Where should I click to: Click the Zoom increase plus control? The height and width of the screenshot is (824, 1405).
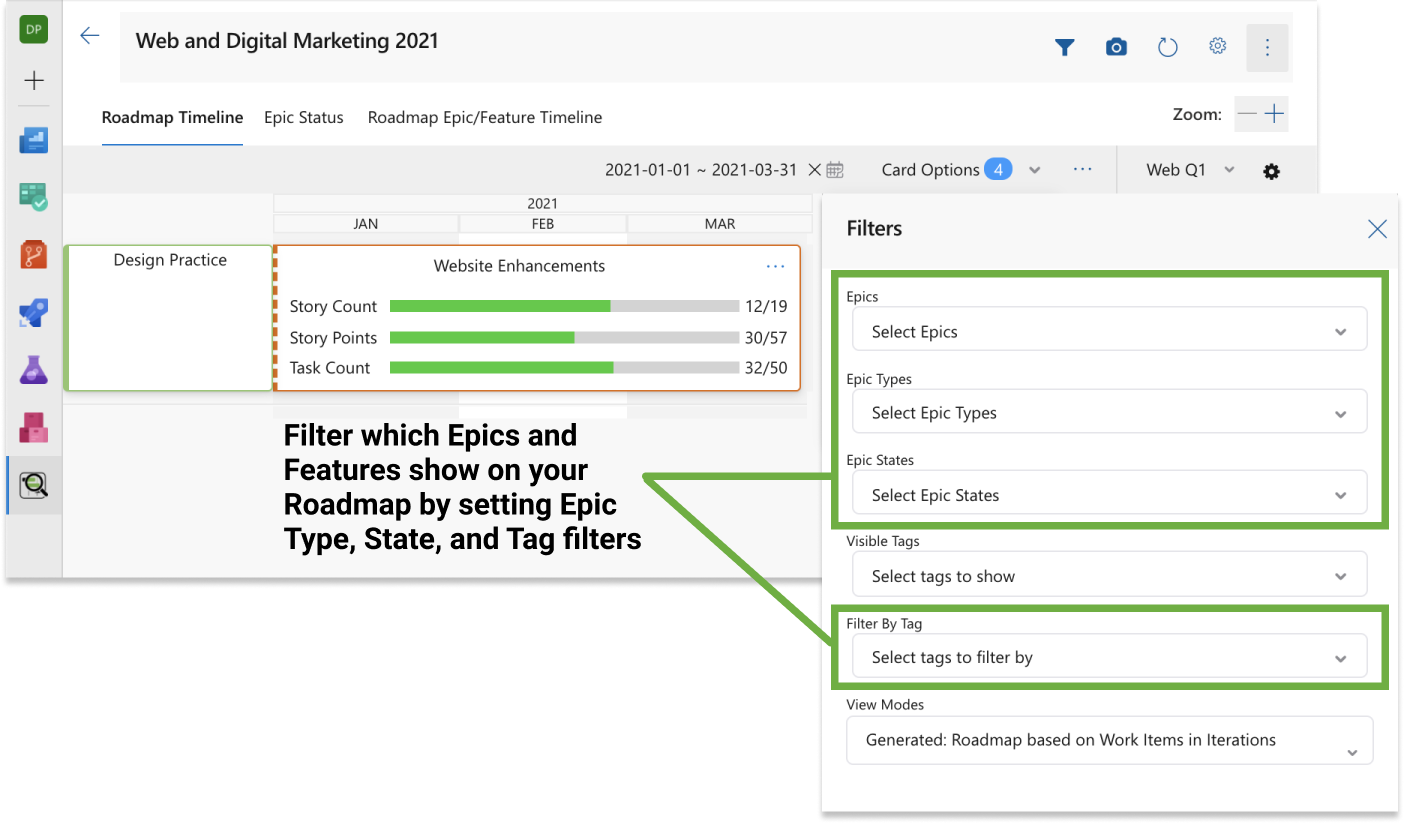click(1274, 114)
